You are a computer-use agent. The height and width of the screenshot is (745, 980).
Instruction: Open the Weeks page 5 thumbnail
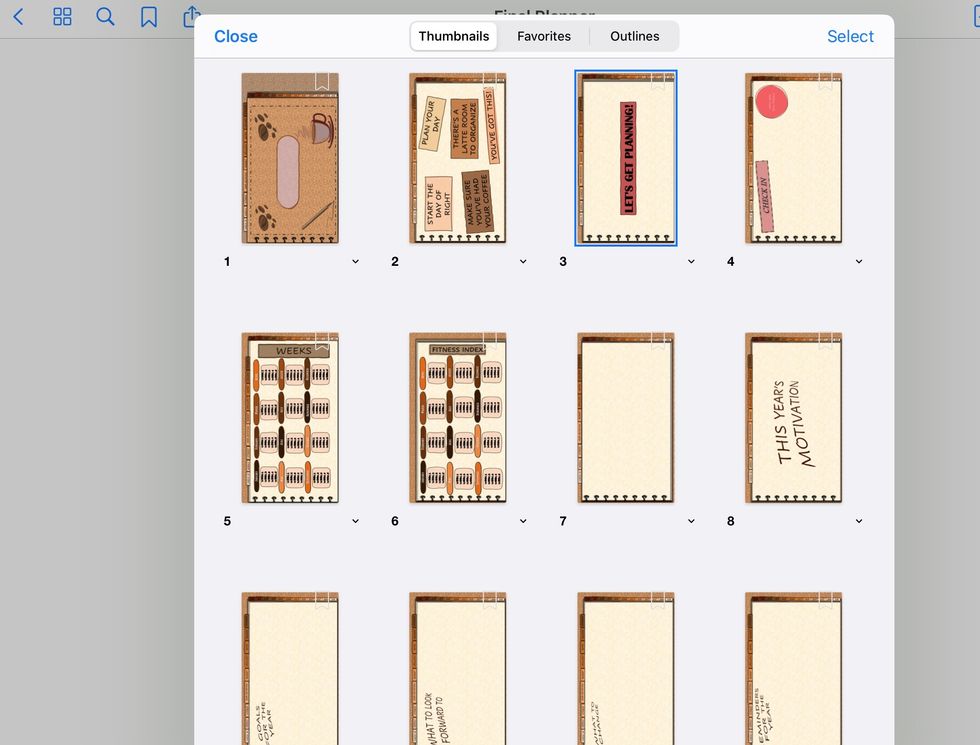pyautogui.click(x=290, y=418)
